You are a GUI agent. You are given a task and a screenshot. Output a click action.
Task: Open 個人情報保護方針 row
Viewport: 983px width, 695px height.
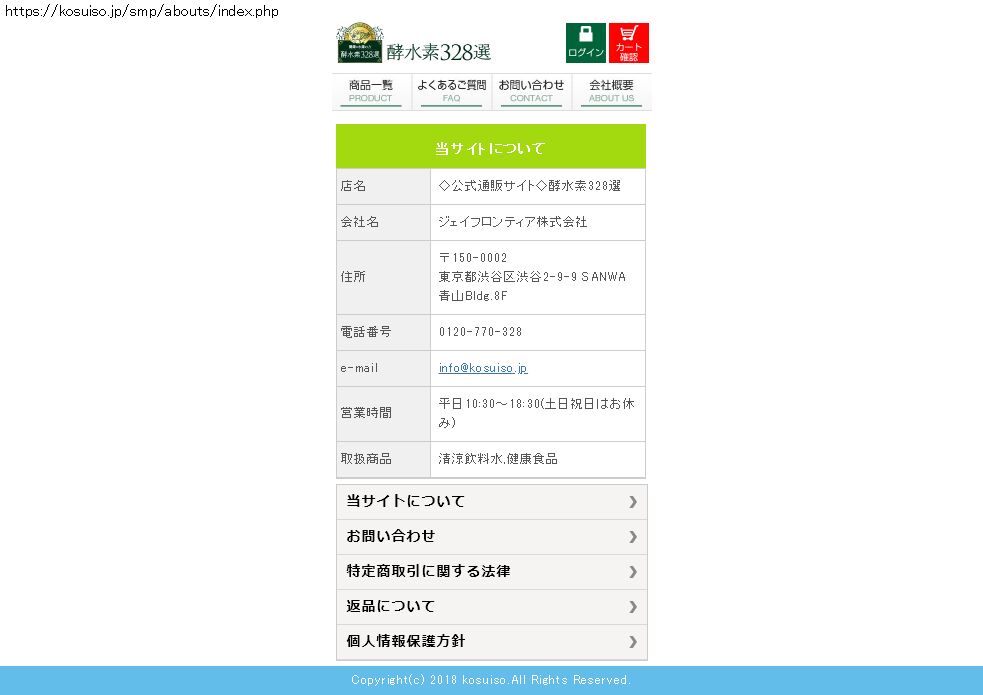pos(492,642)
